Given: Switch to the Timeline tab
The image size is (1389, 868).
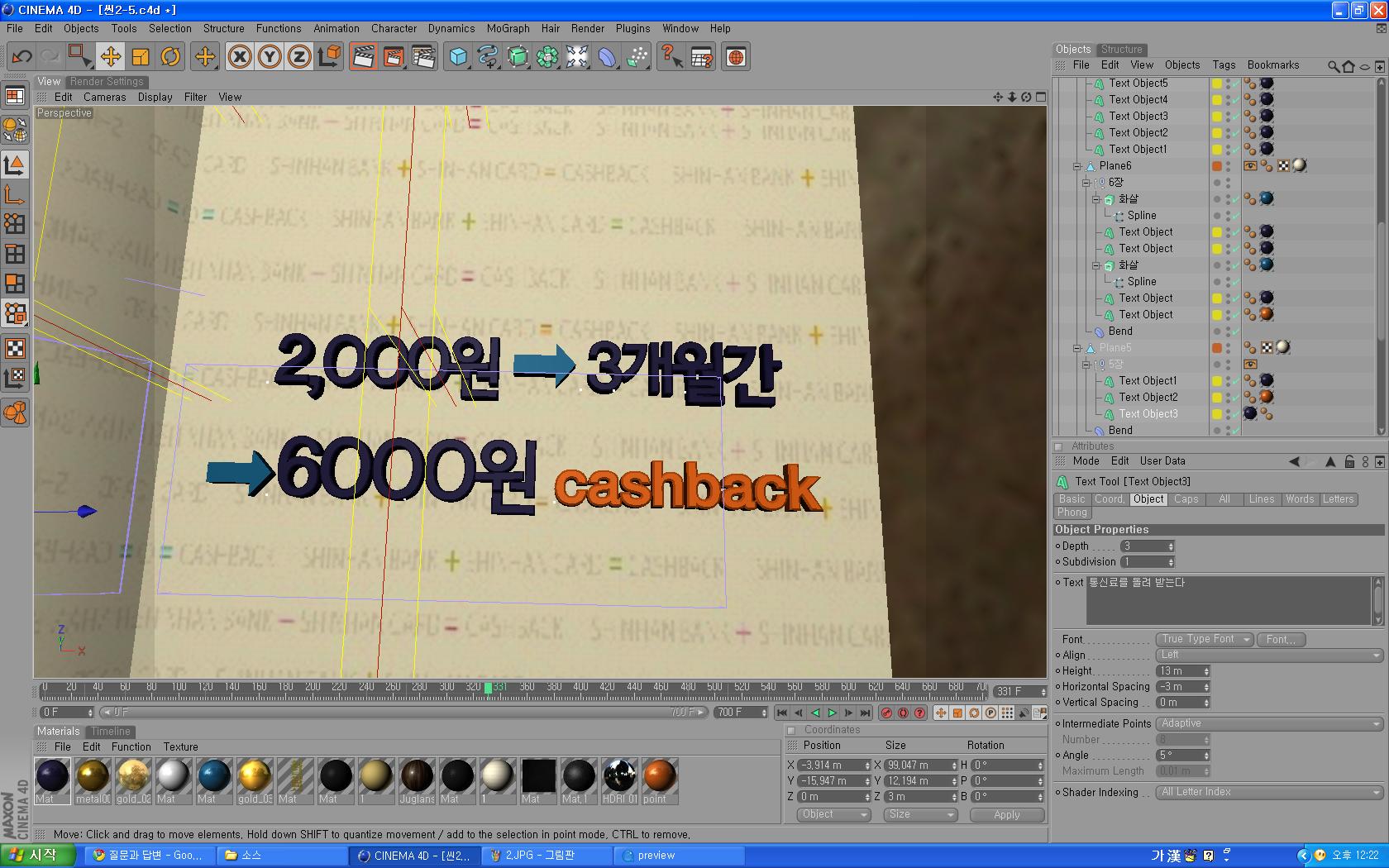Looking at the screenshot, I should [x=110, y=732].
